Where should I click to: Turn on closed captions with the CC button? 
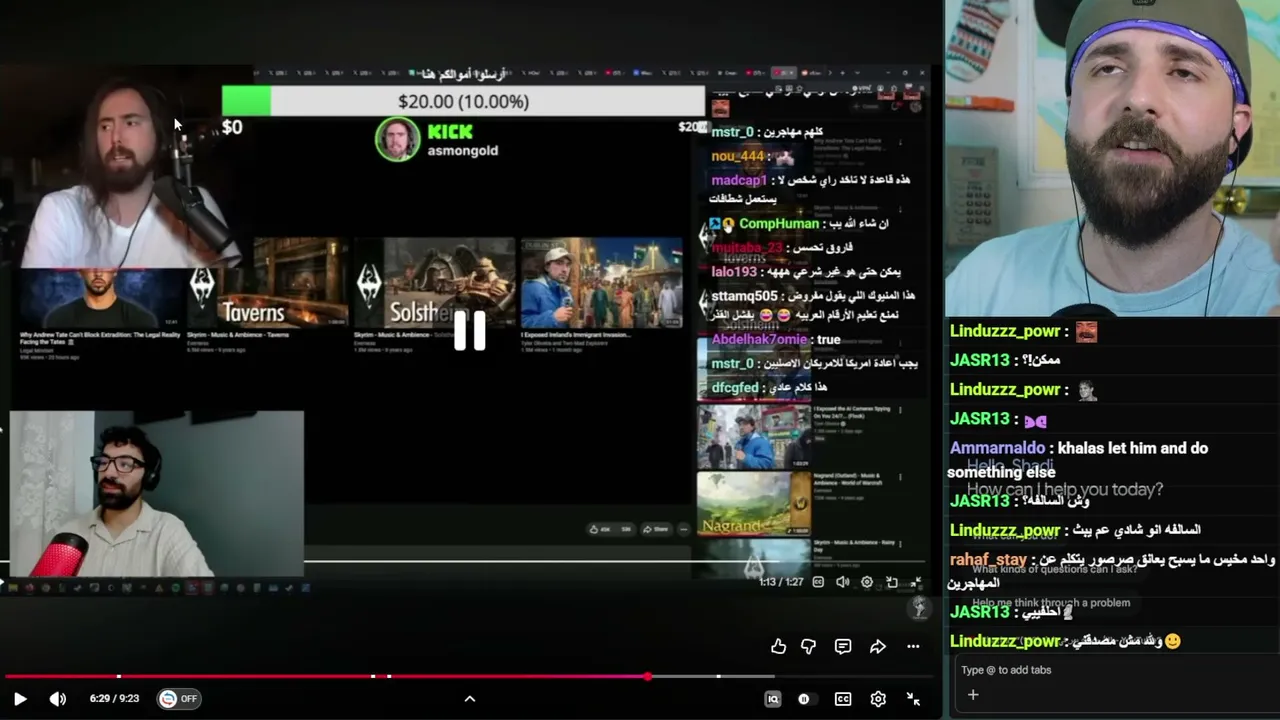point(843,699)
